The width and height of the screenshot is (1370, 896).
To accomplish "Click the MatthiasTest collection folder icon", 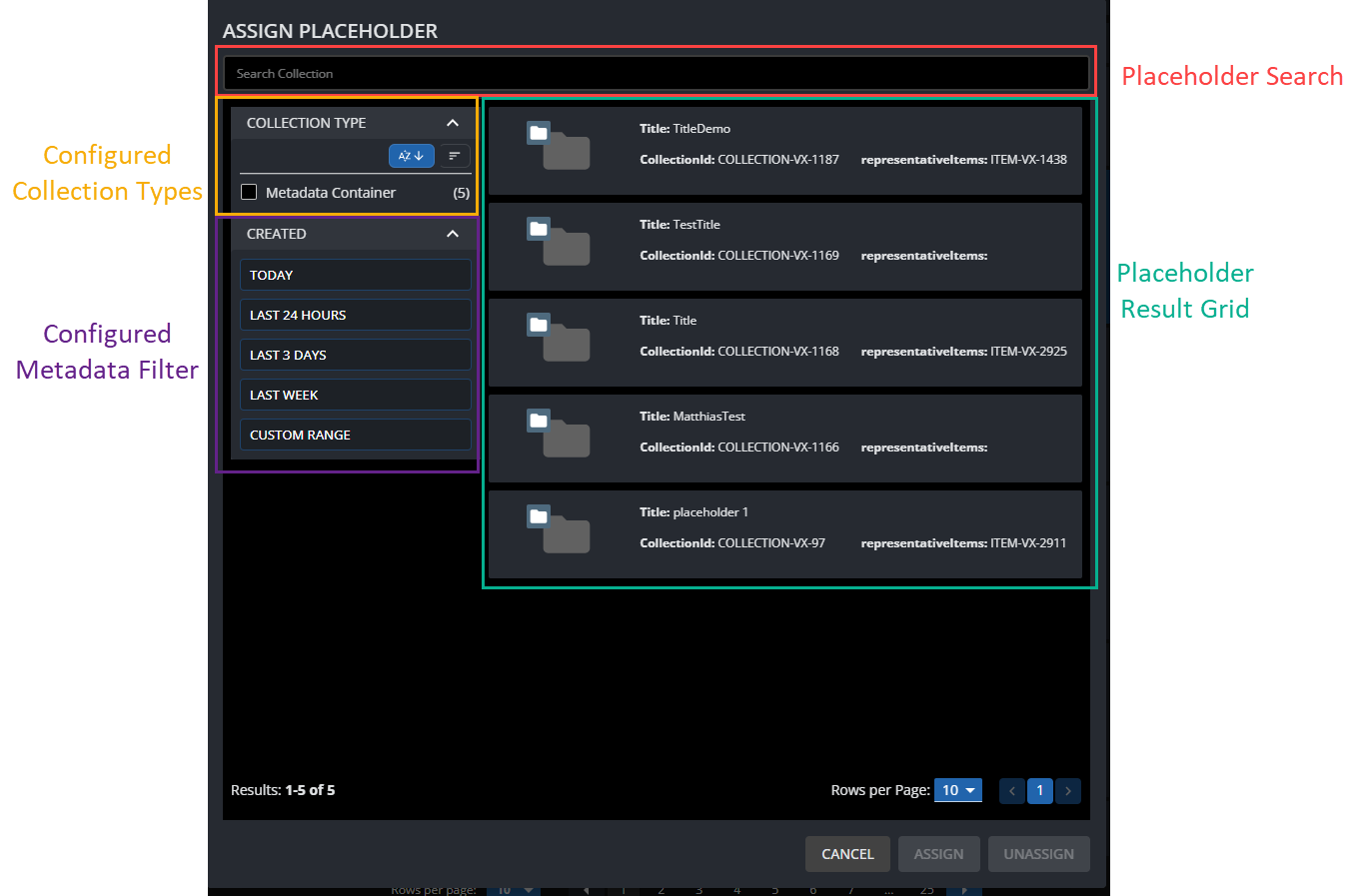I will (559, 435).
